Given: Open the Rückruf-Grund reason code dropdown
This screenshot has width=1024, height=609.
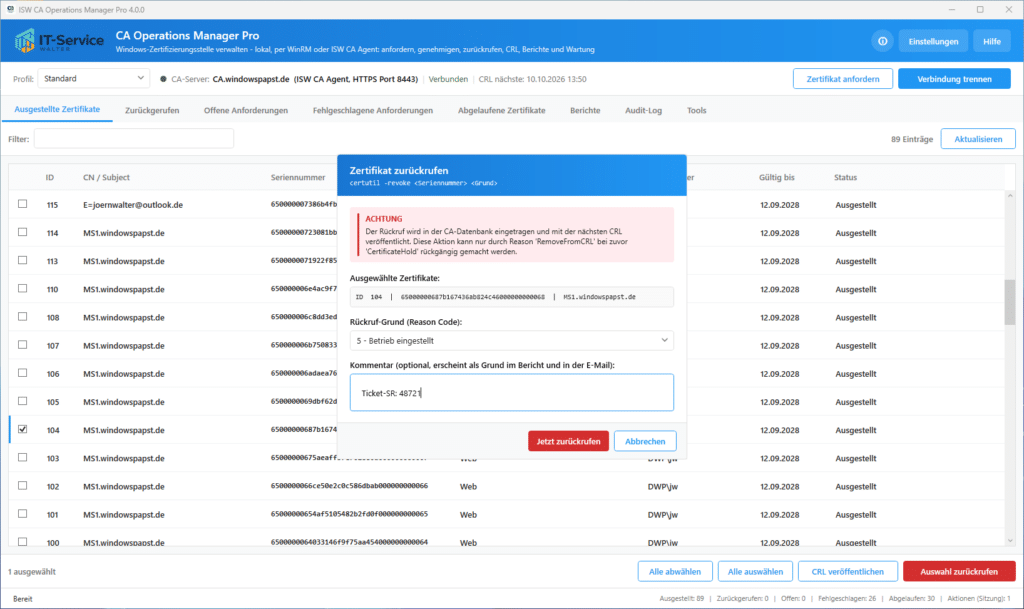Looking at the screenshot, I should pyautogui.click(x=511, y=340).
